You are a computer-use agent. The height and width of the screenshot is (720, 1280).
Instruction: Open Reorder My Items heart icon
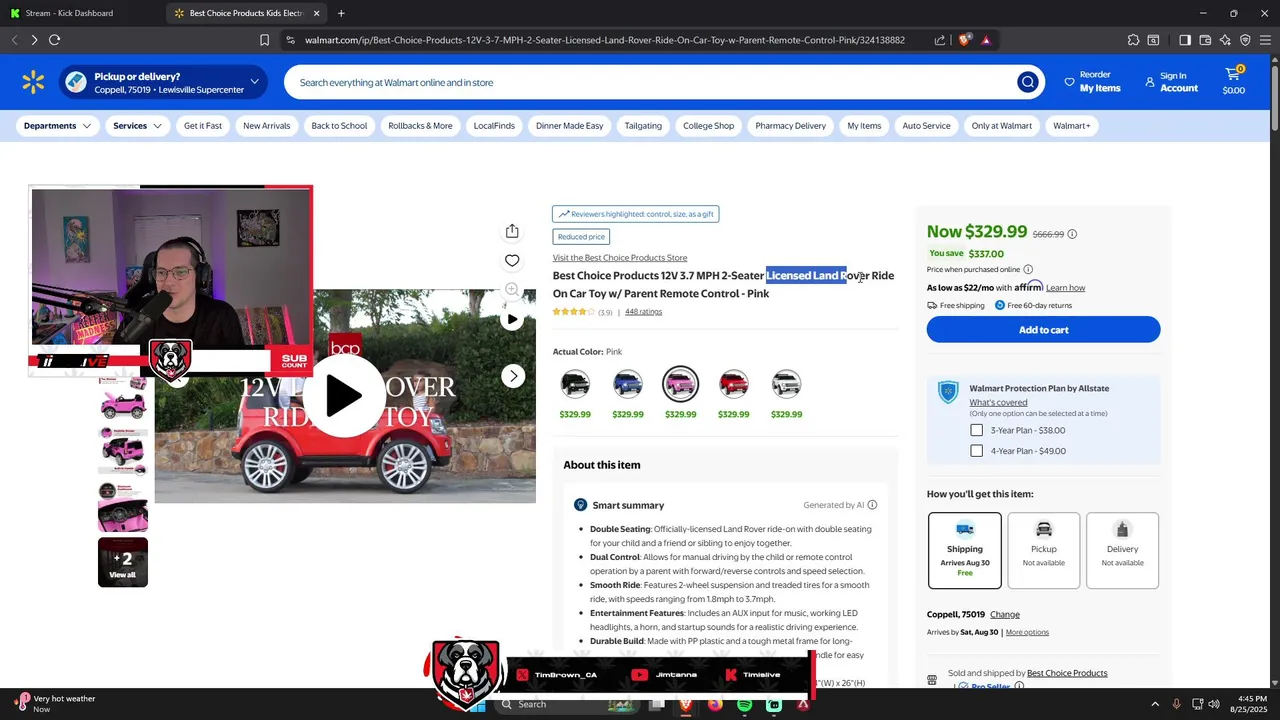[x=1069, y=82]
